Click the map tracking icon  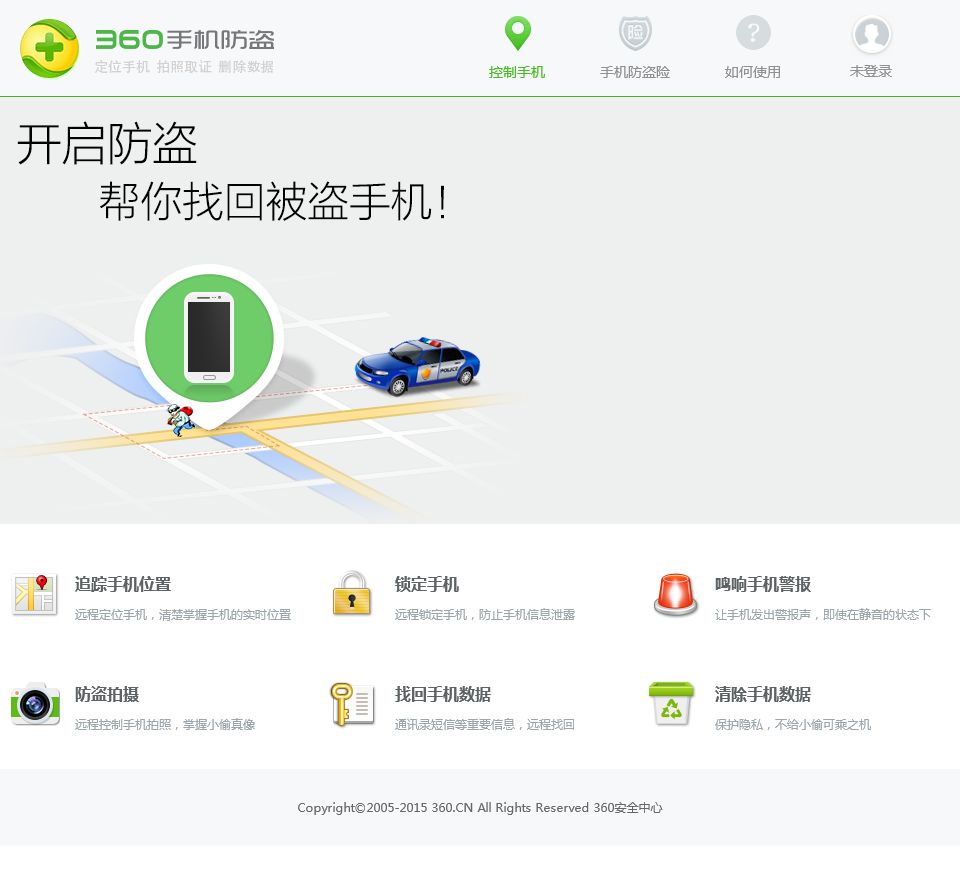pyautogui.click(x=35, y=594)
